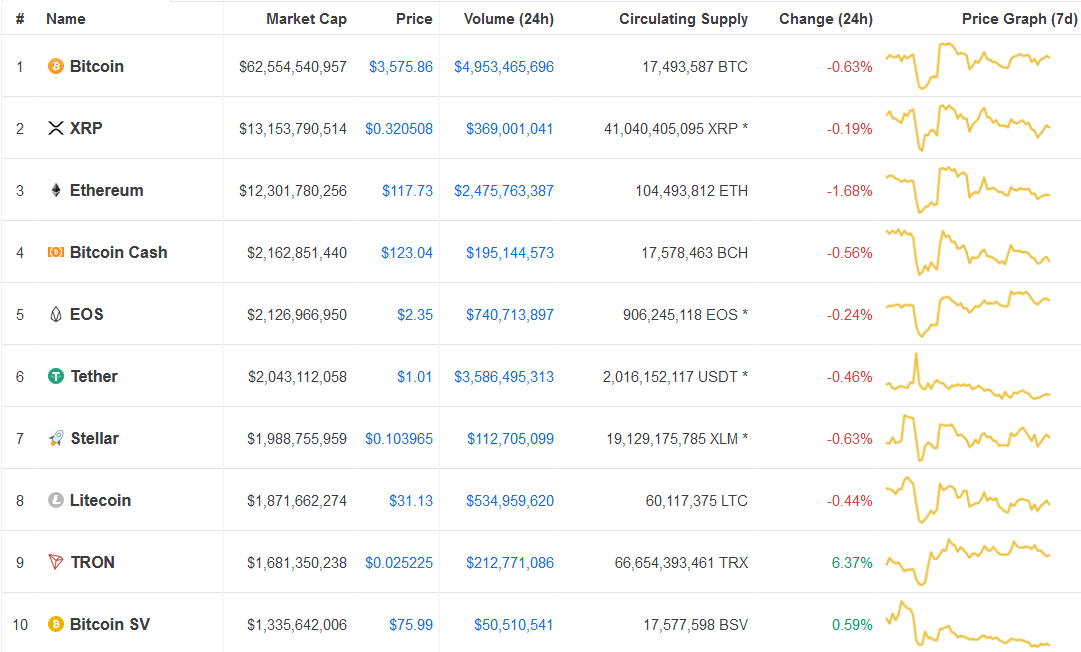Open TRON volume $212,771,086 link
Screen dimensions: 1081x652
(x=510, y=563)
